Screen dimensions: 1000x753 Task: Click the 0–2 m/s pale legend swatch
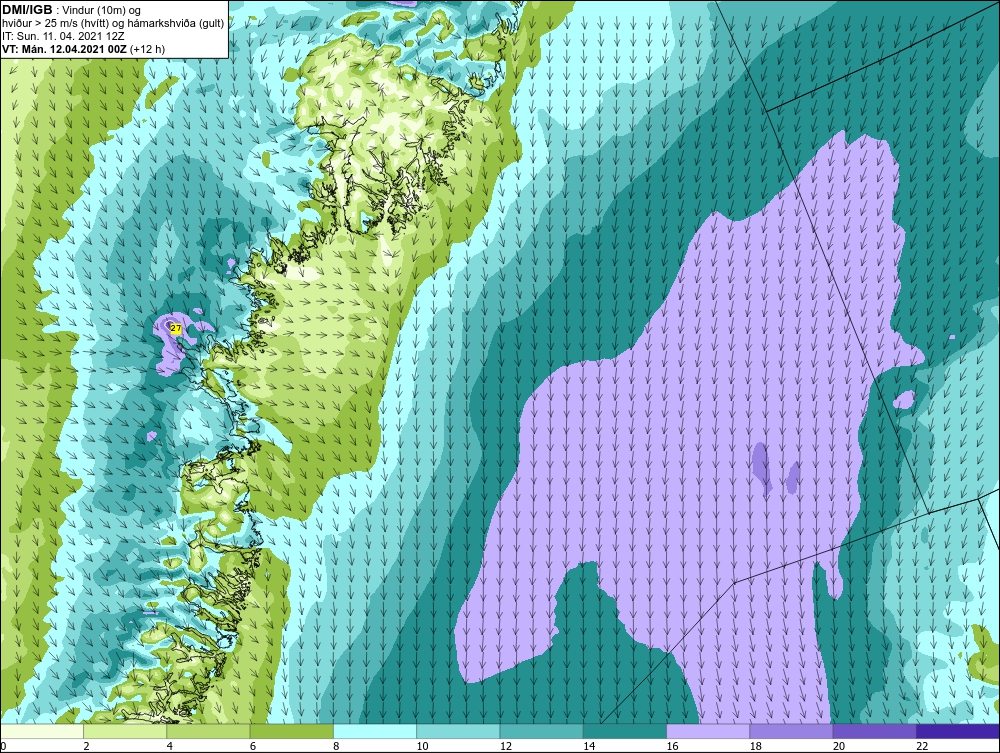42,731
